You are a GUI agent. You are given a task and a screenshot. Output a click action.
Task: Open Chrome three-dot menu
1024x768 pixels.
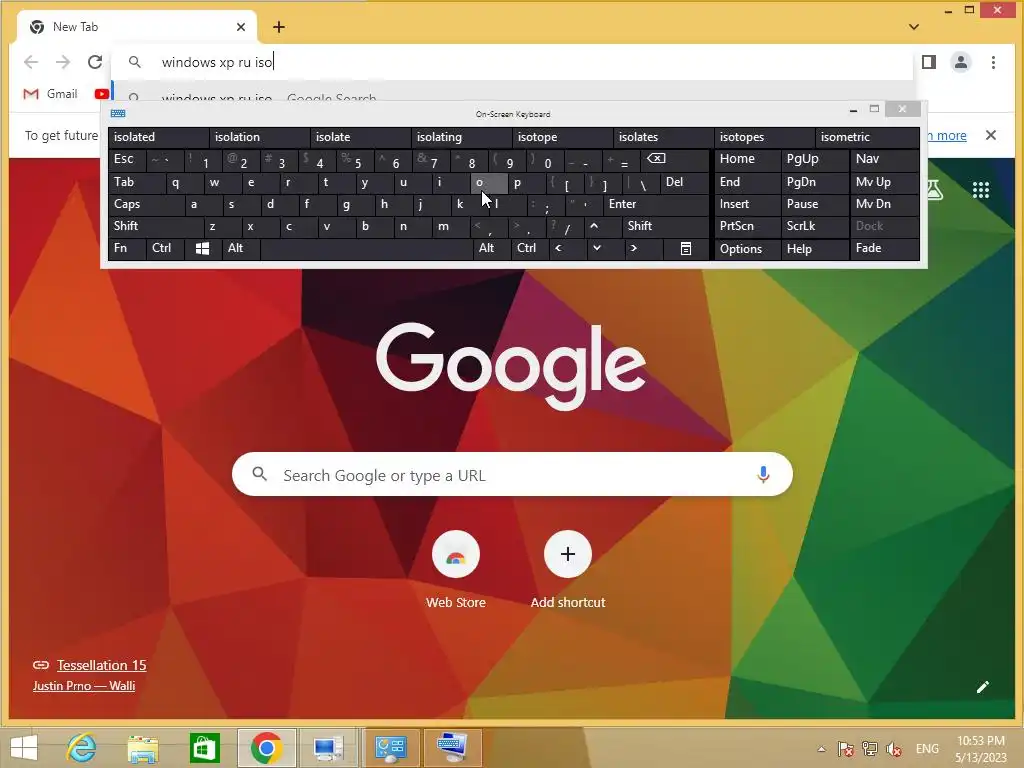[993, 62]
